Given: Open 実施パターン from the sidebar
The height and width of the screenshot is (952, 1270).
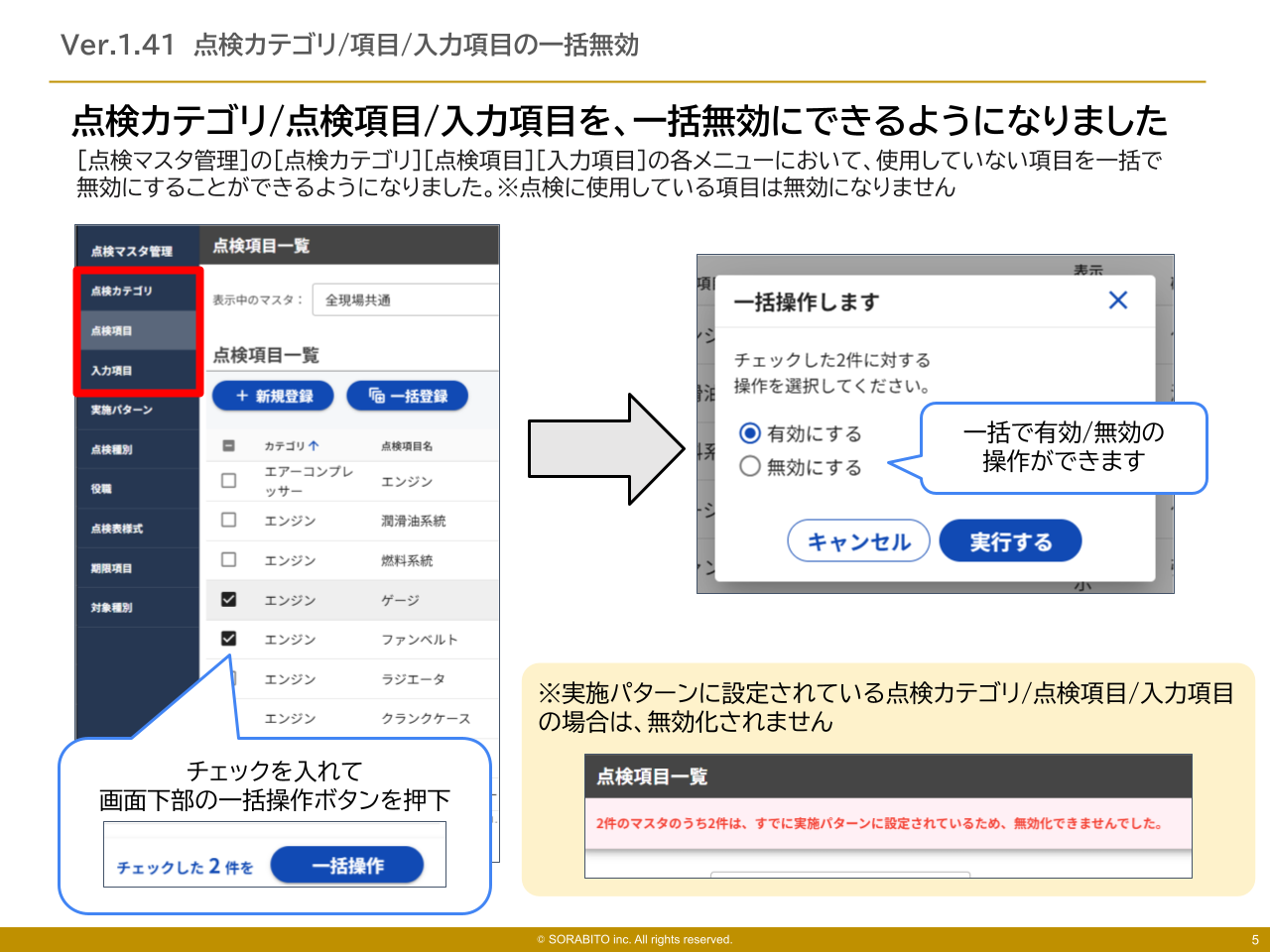Looking at the screenshot, I should pyautogui.click(x=122, y=410).
